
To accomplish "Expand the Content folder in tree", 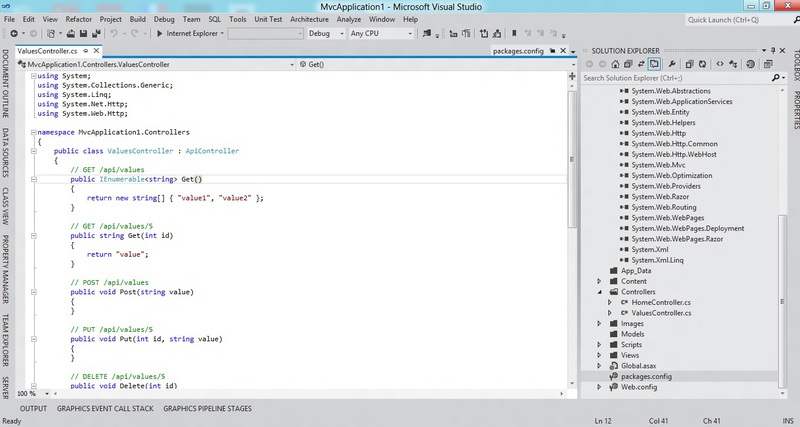I will pos(599,281).
